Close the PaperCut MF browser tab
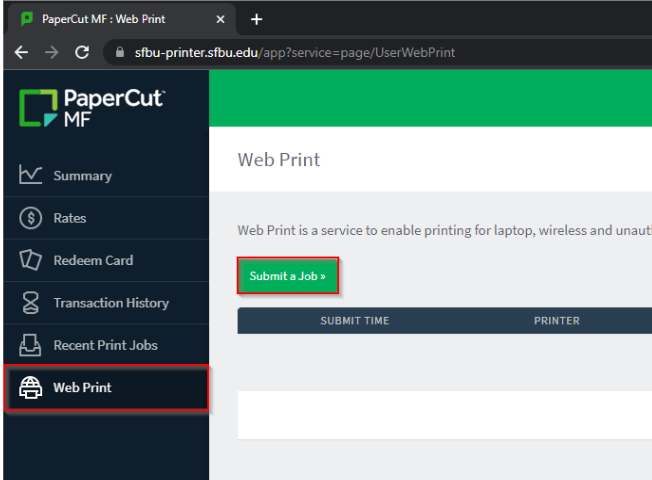 (x=220, y=19)
